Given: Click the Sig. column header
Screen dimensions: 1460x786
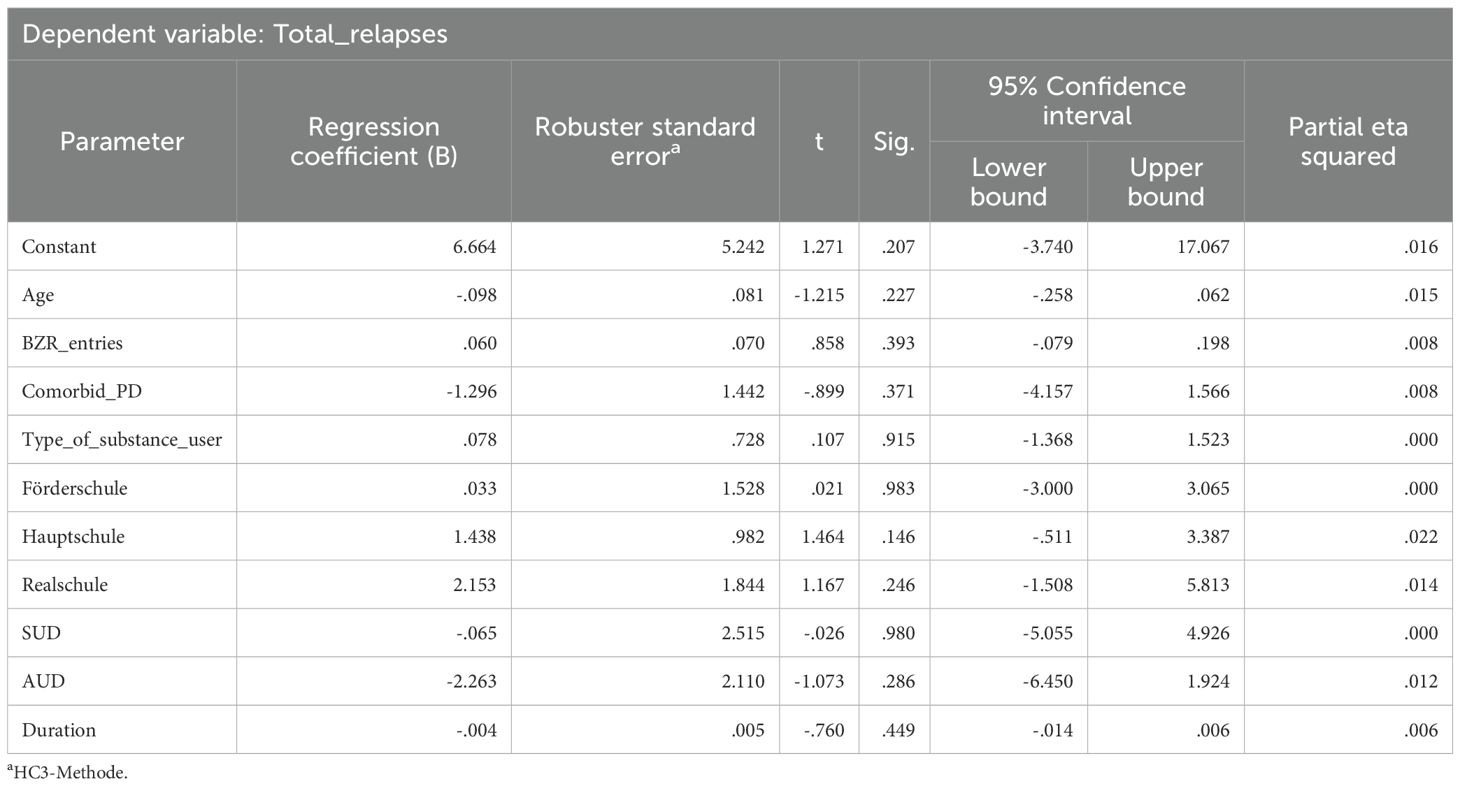Looking at the screenshot, I should pos(894,142).
